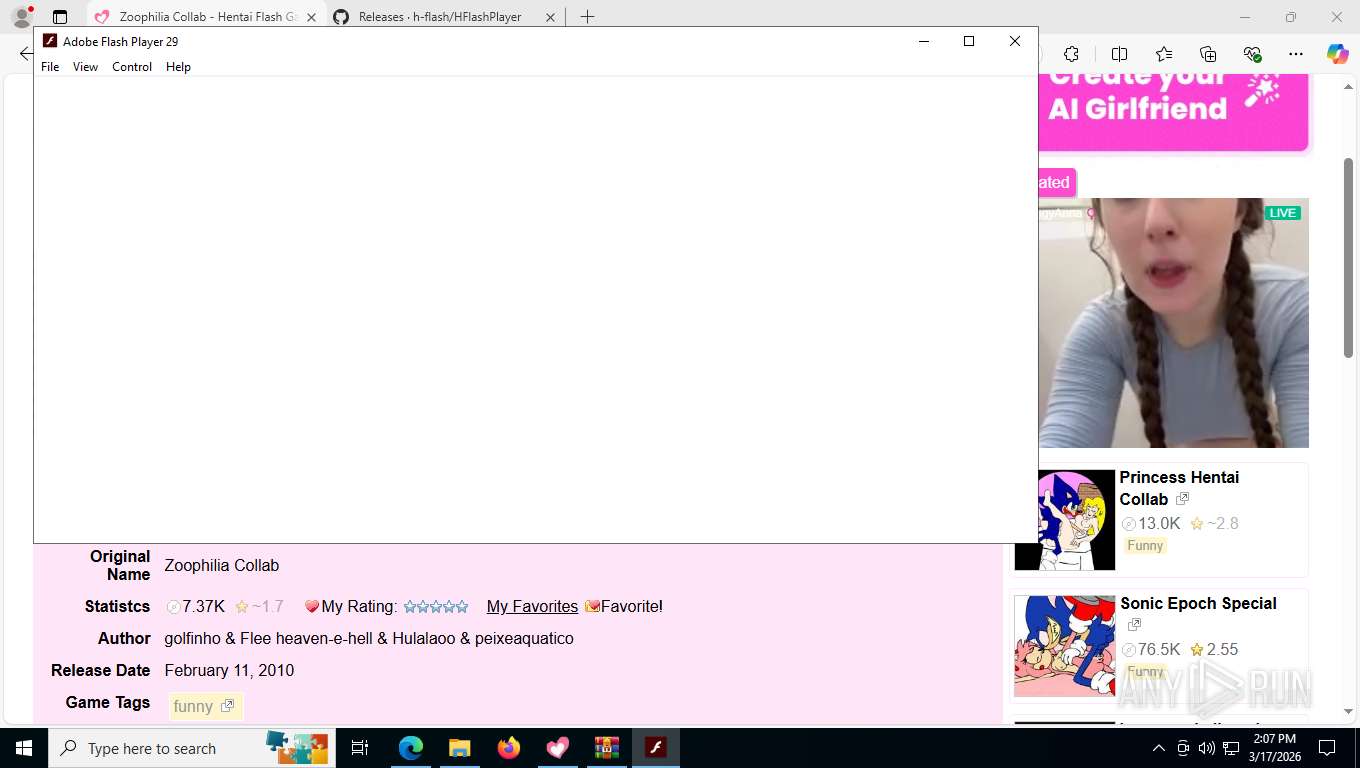The height and width of the screenshot is (768, 1360).
Task: Show hidden system tray icons
Action: [1159, 748]
